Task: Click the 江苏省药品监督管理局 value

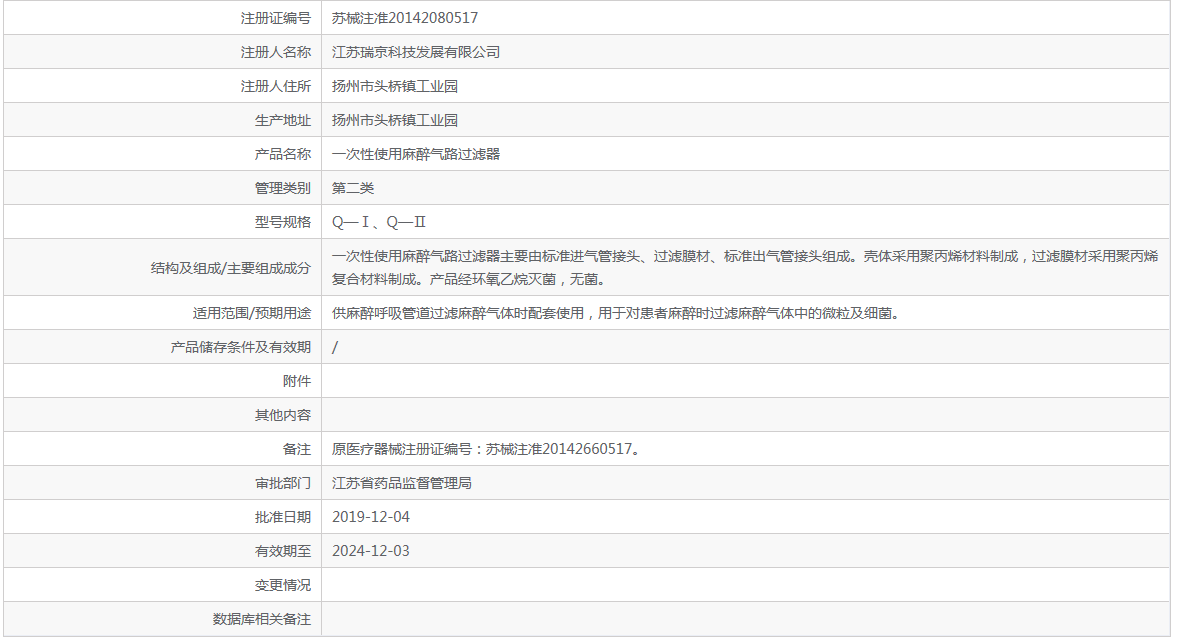Action: (x=402, y=483)
